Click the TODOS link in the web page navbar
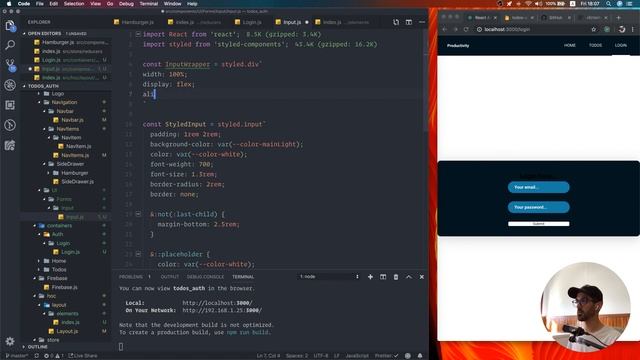 (x=595, y=45)
